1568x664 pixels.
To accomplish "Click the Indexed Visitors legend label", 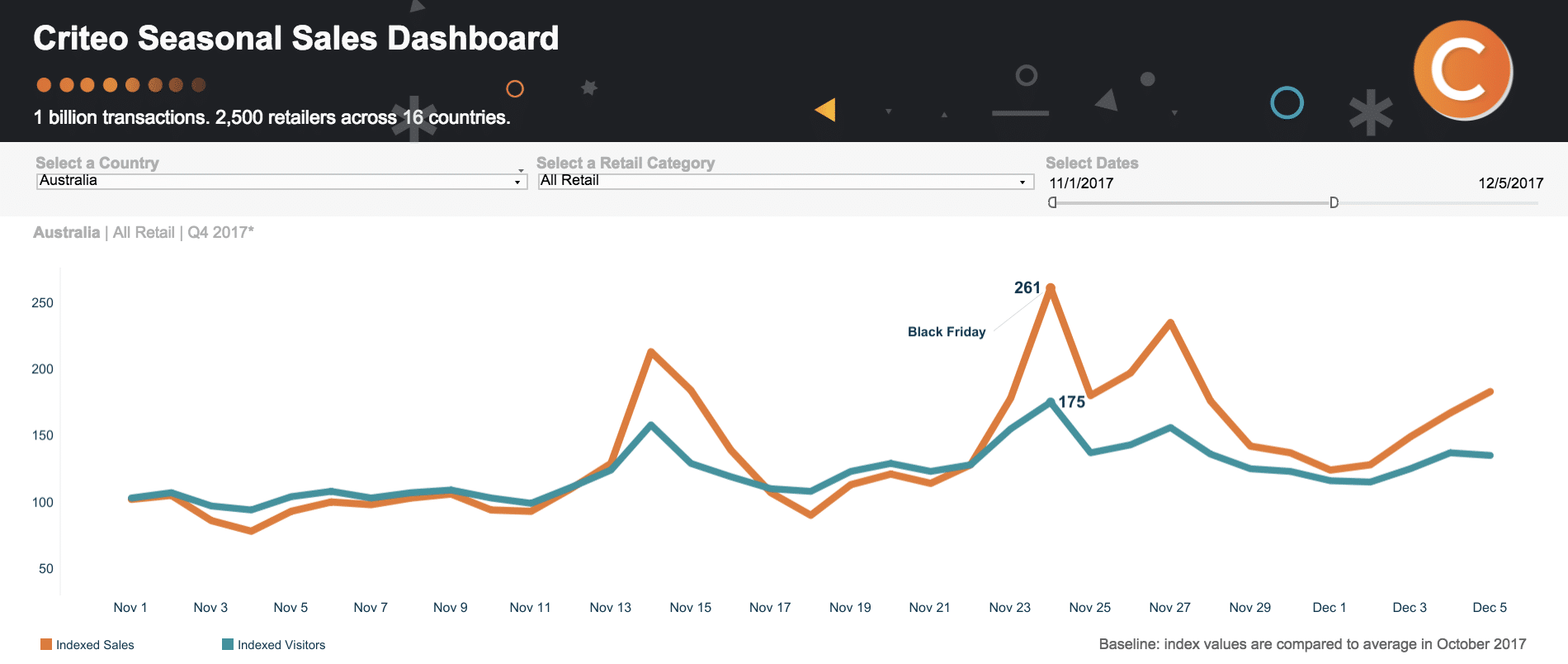I will pyautogui.click(x=281, y=645).
